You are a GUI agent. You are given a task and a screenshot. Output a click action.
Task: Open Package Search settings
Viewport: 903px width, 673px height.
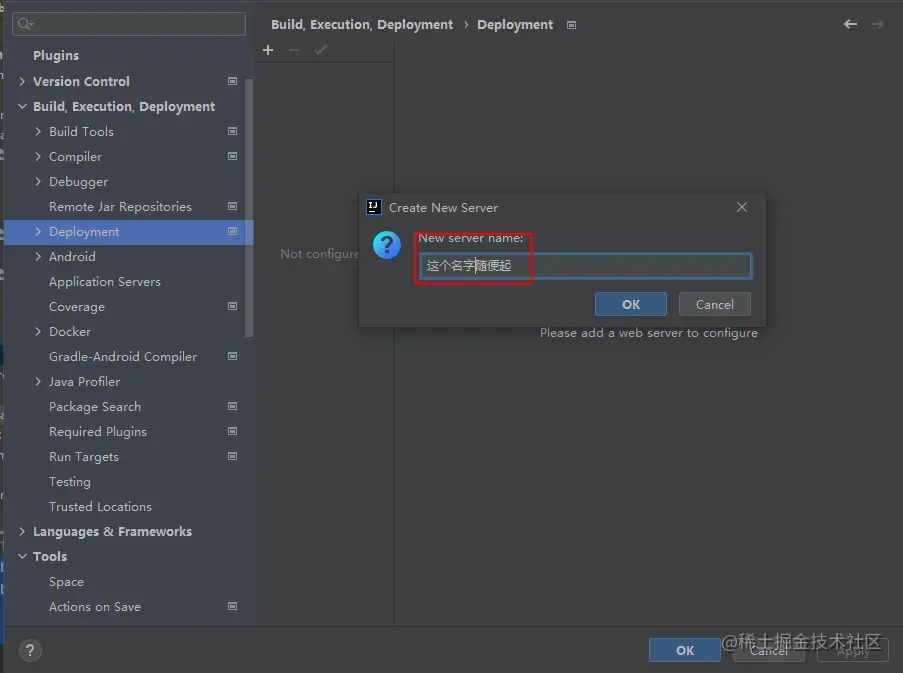(95, 406)
